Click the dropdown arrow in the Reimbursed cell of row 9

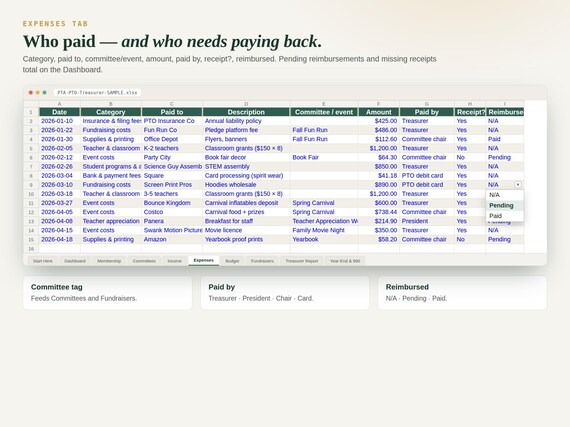pos(518,185)
